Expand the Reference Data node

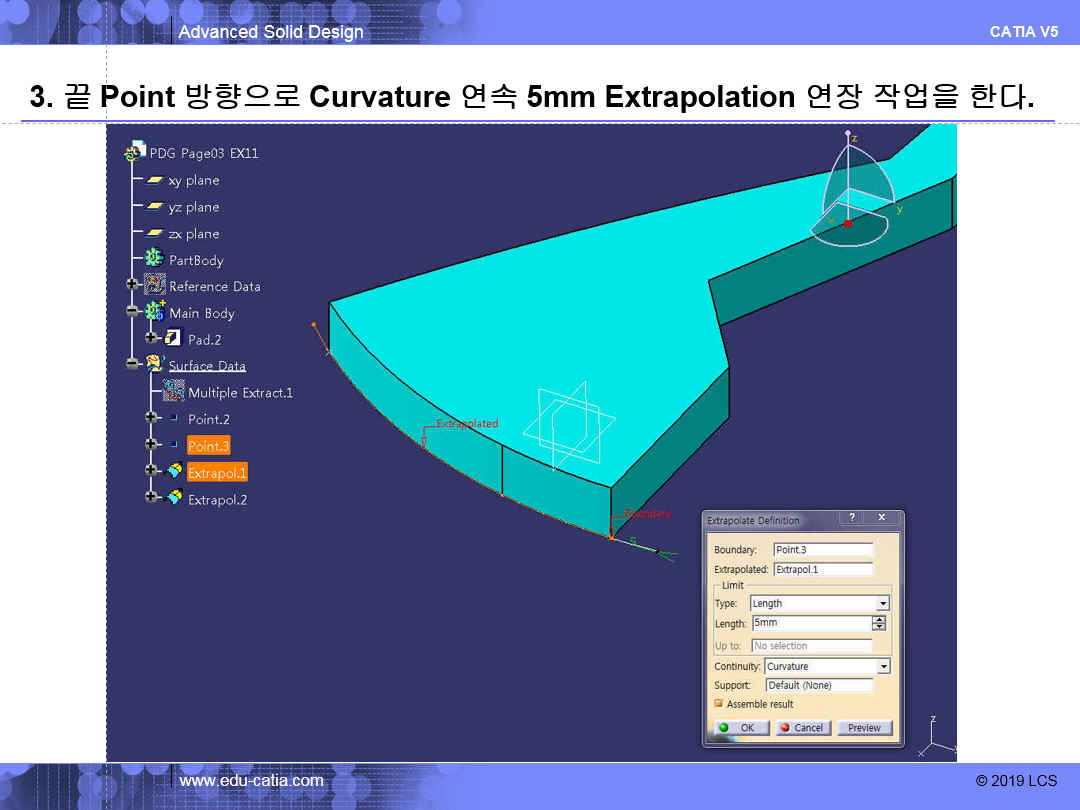[x=132, y=286]
